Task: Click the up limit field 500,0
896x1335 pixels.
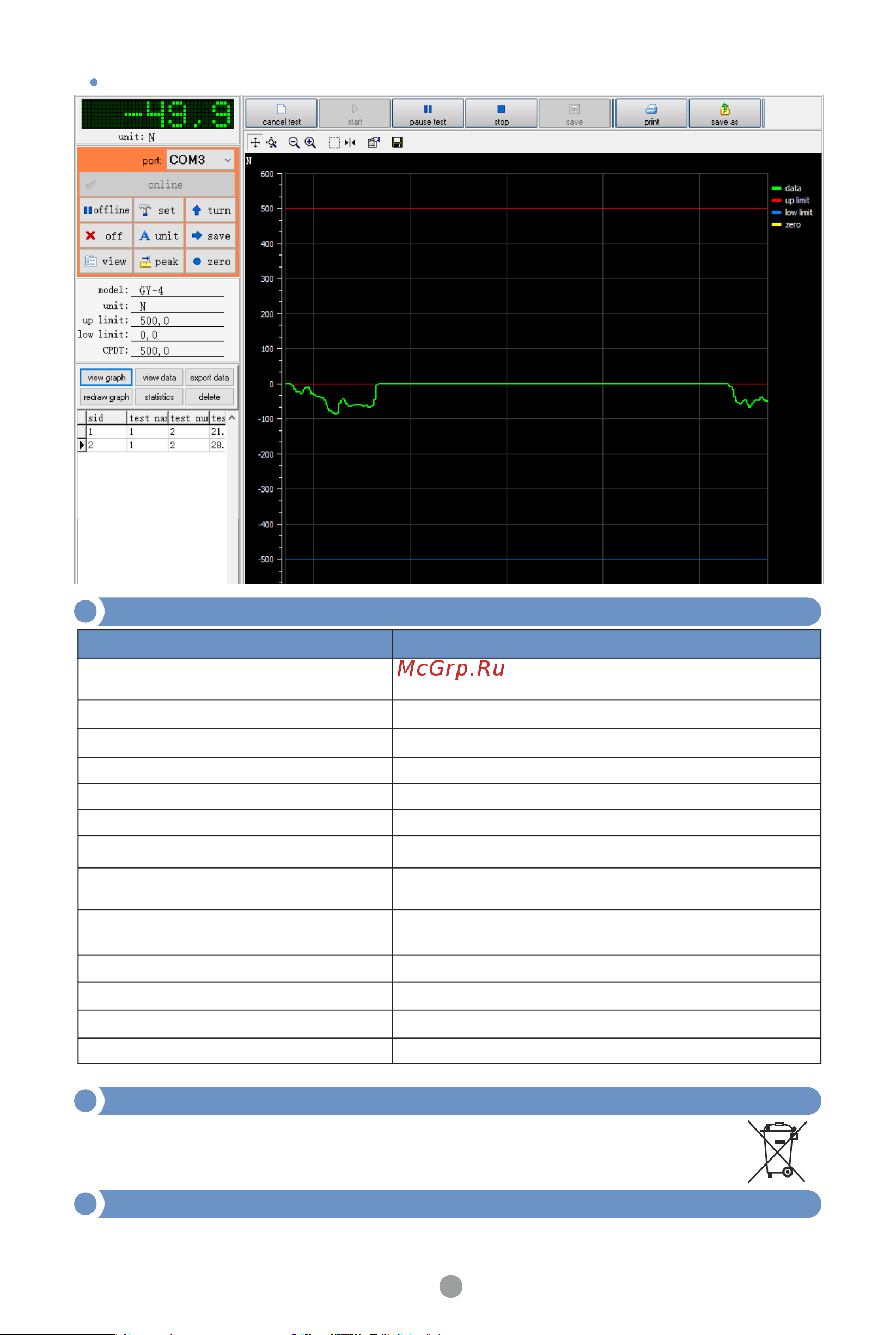Action: point(178,320)
